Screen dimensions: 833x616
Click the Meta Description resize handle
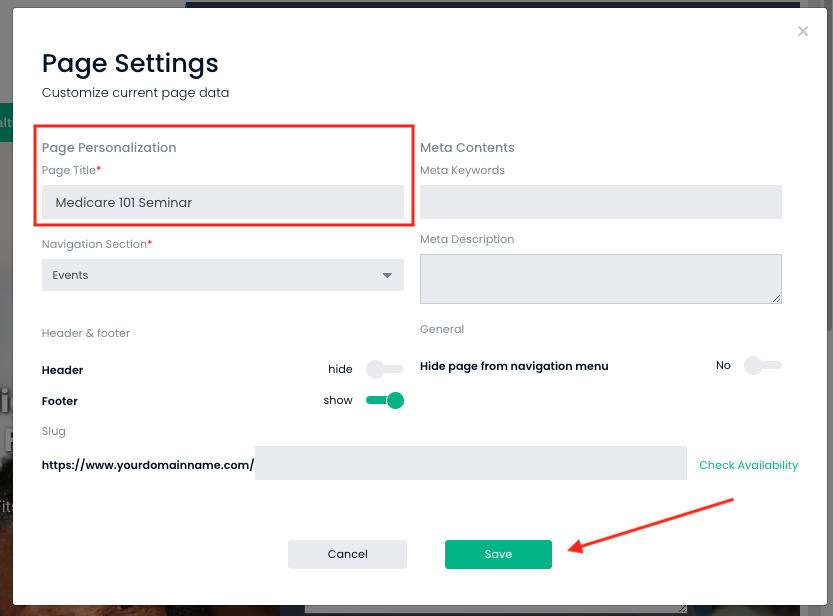(777, 298)
